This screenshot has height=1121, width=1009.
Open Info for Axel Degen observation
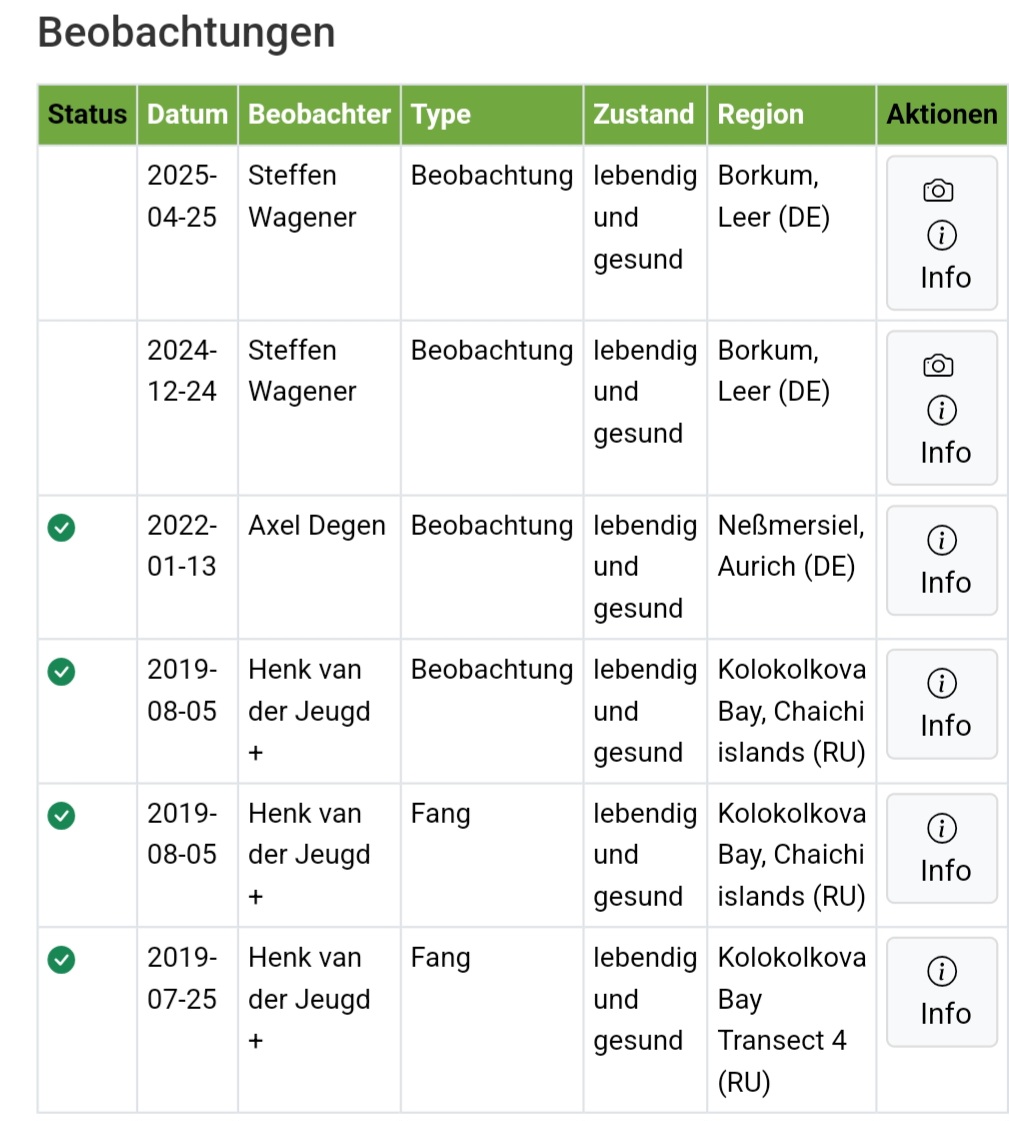coord(942,561)
